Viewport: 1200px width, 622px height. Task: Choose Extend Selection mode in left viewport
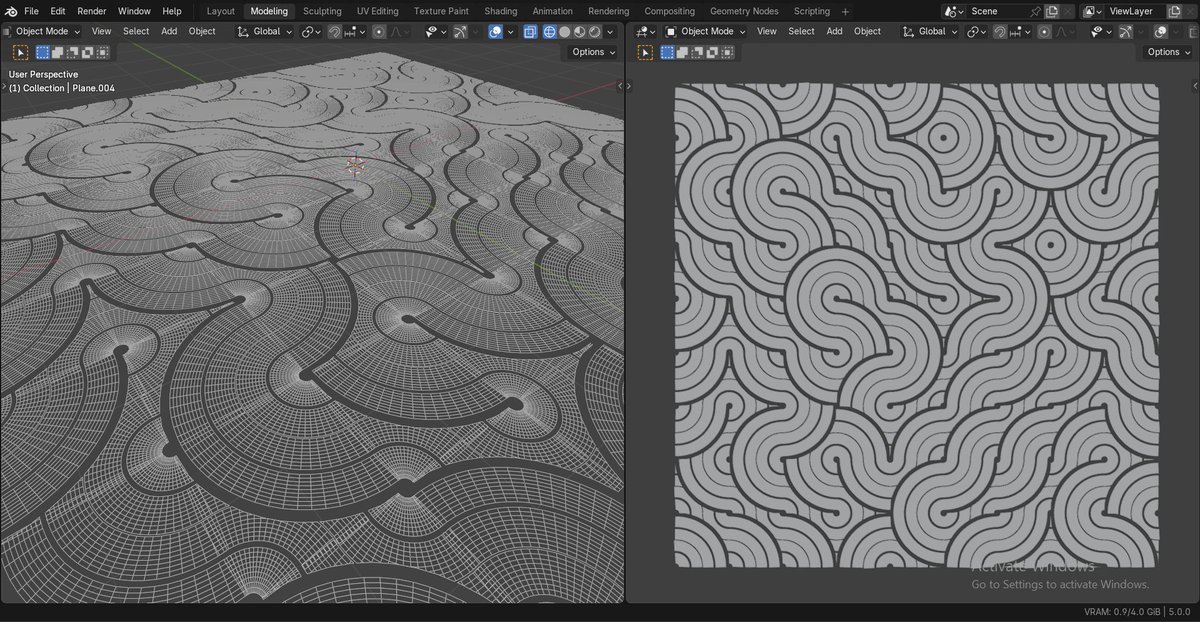(x=57, y=52)
